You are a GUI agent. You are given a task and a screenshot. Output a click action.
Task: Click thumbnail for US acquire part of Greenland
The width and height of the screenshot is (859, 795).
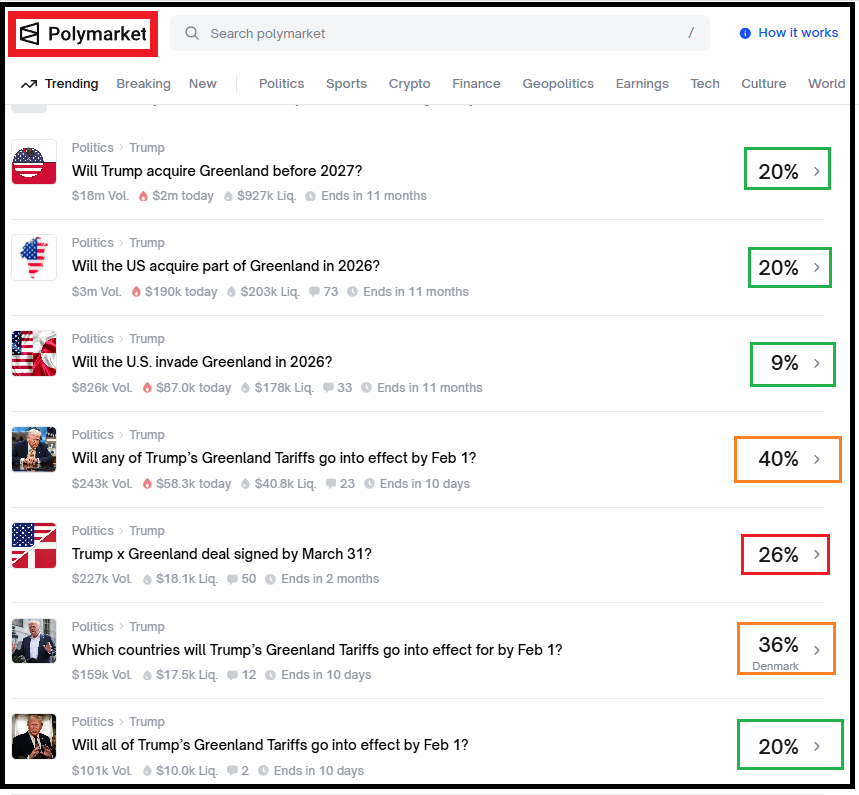click(x=34, y=258)
